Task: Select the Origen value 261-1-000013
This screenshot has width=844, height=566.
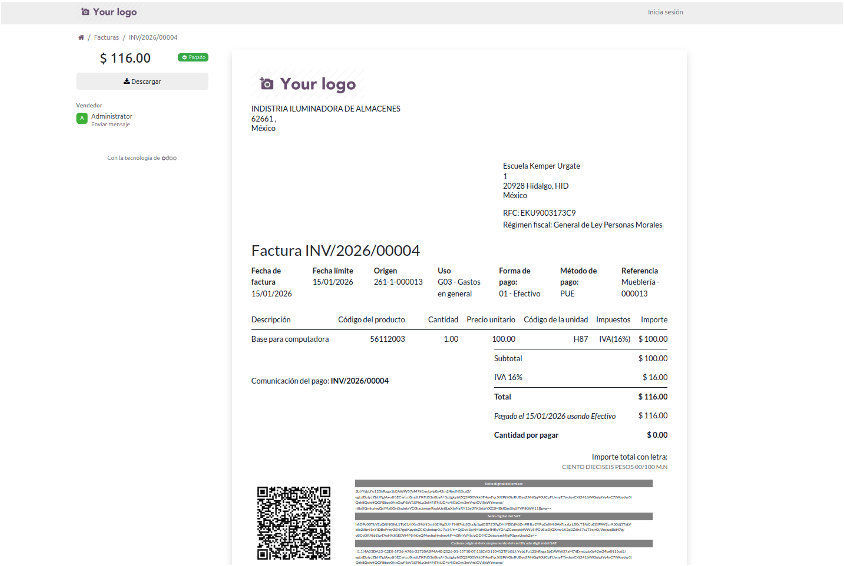Action: [x=398, y=282]
